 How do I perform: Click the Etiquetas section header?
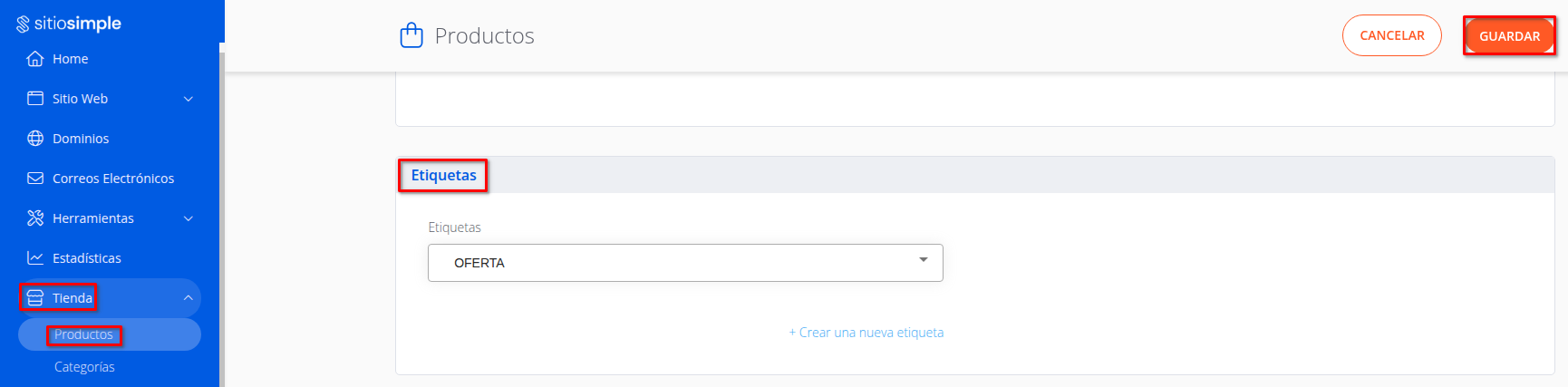[x=443, y=175]
